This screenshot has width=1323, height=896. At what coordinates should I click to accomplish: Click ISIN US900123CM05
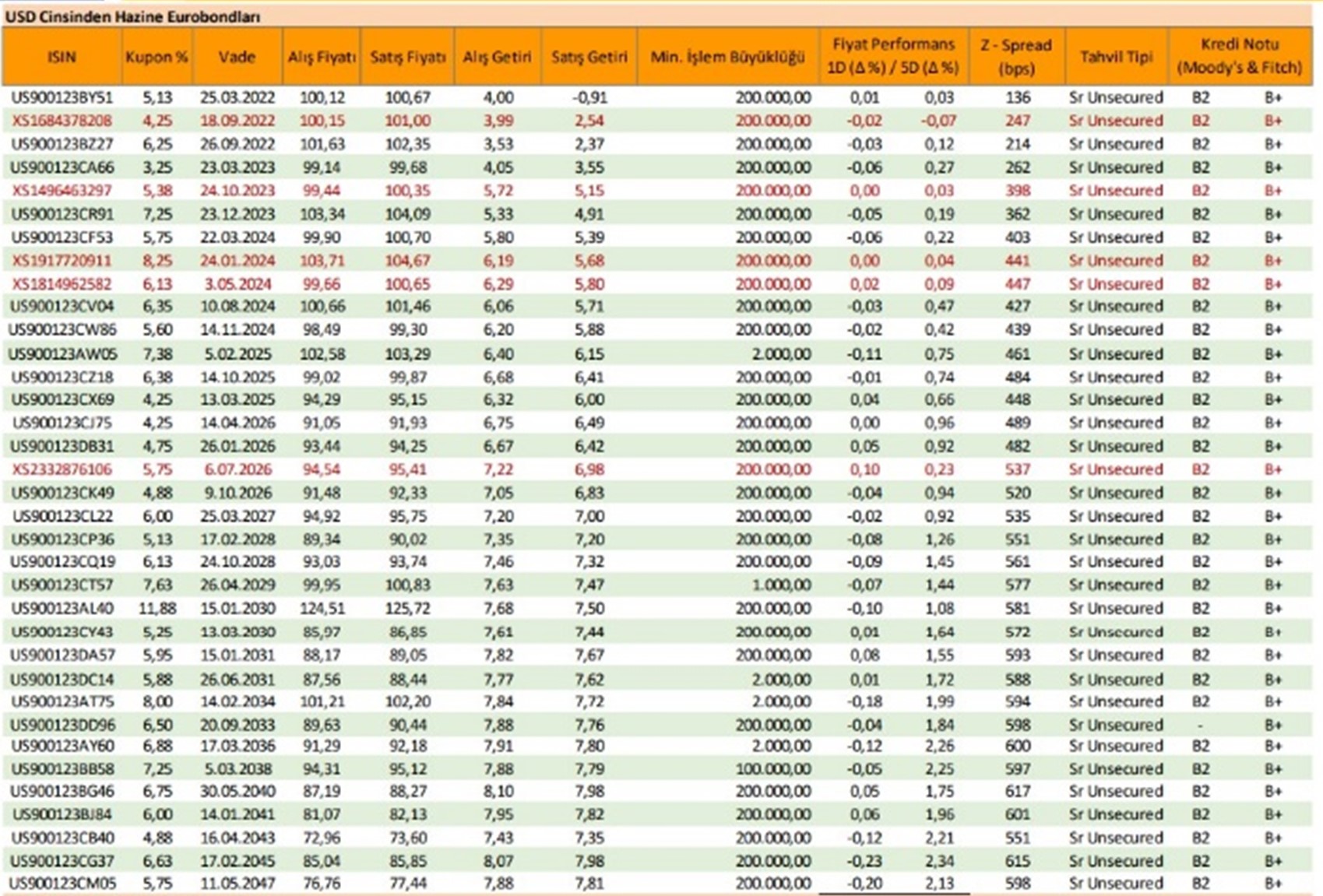click(x=62, y=884)
